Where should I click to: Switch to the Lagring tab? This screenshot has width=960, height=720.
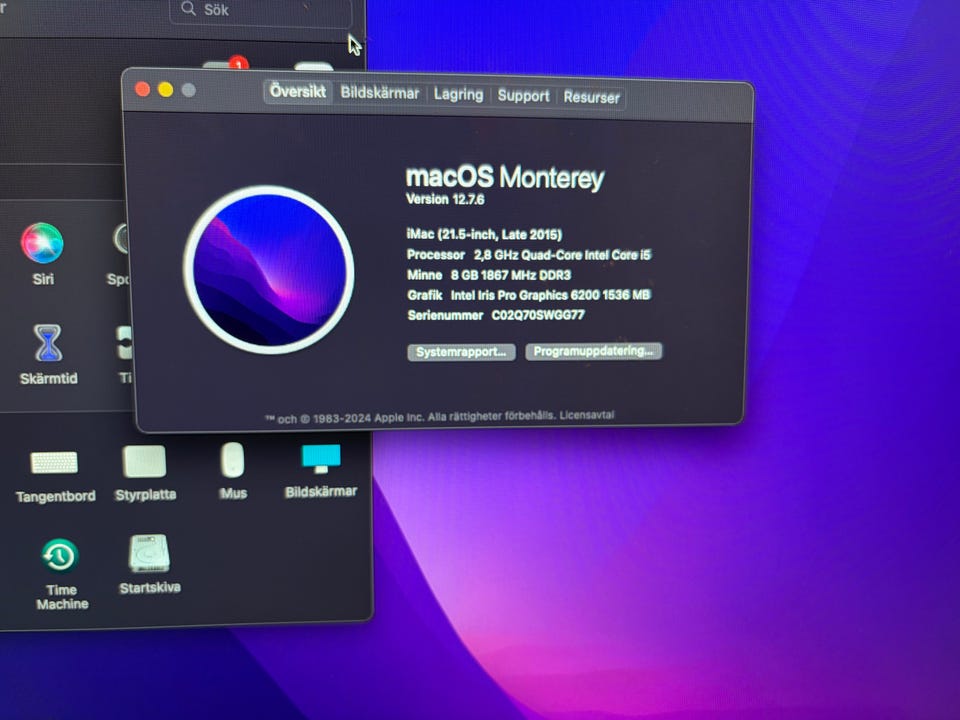[459, 94]
